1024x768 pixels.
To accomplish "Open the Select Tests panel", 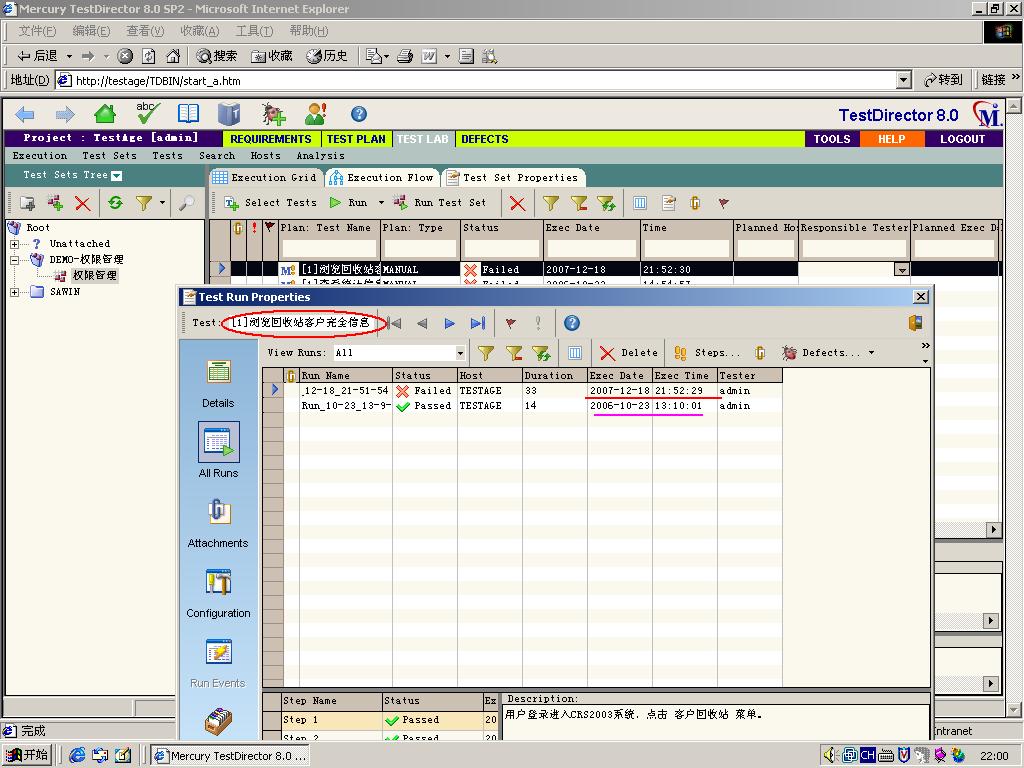I will (270, 203).
